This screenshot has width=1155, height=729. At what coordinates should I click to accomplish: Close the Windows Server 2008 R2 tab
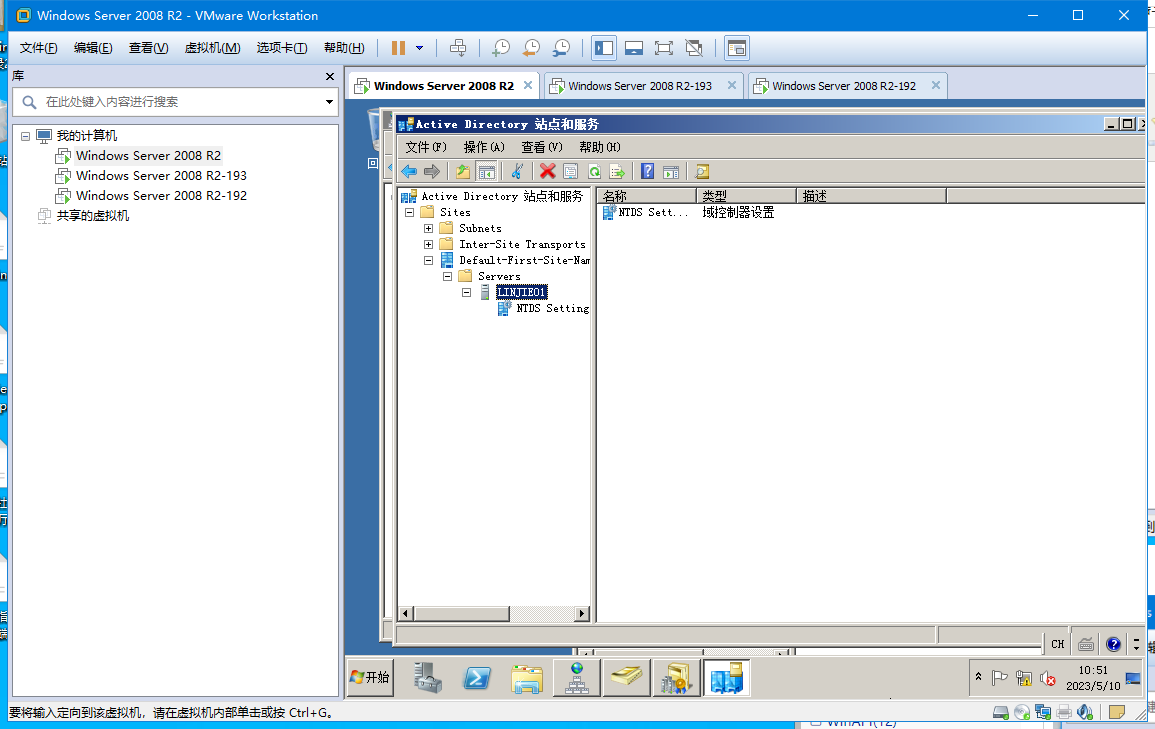(x=528, y=85)
